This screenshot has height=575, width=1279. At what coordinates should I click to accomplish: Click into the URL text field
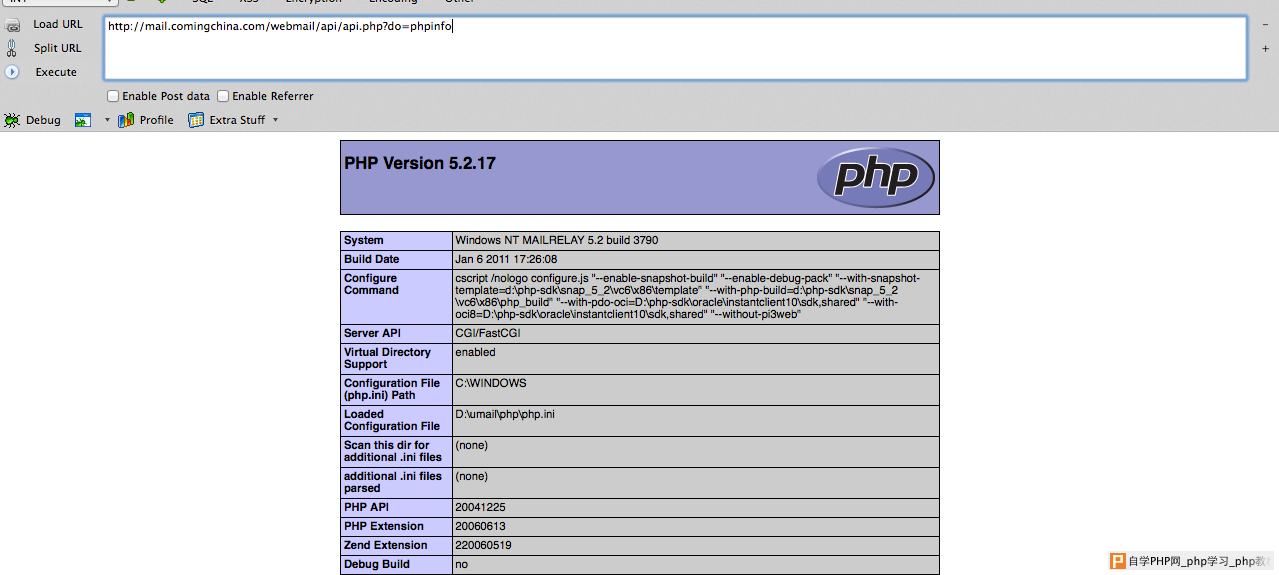click(675, 48)
